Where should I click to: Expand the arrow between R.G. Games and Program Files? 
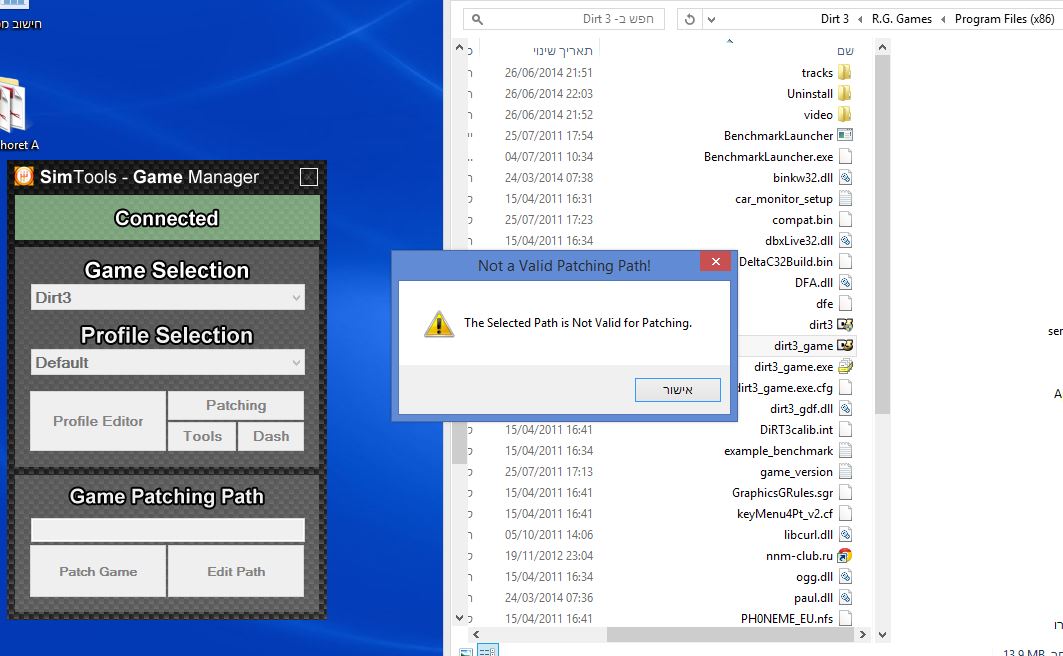coord(943,19)
